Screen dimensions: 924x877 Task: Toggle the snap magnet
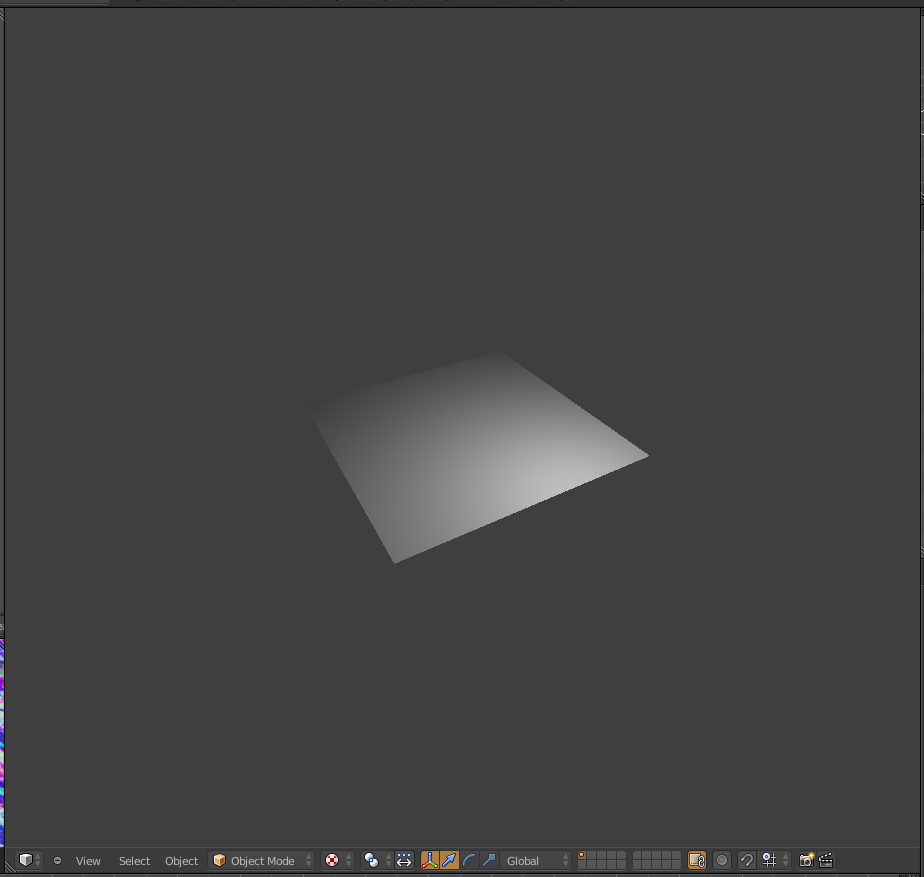coord(746,860)
